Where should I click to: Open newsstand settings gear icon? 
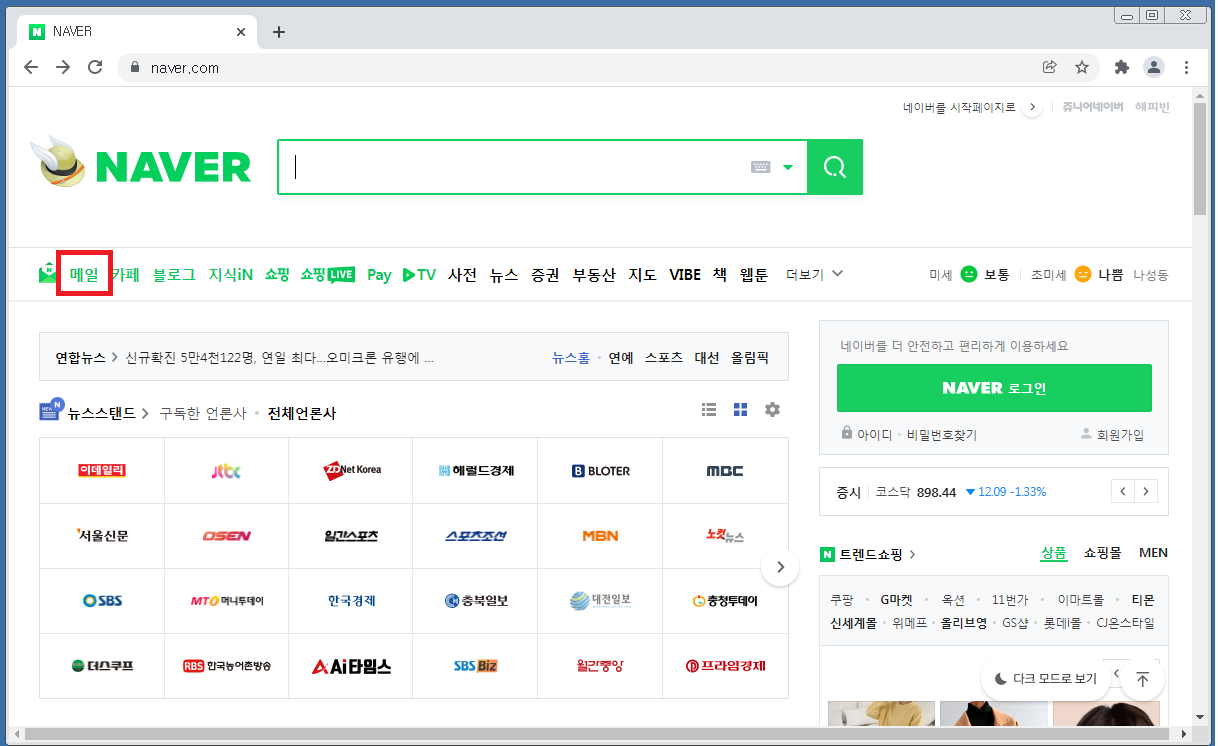[x=772, y=409]
